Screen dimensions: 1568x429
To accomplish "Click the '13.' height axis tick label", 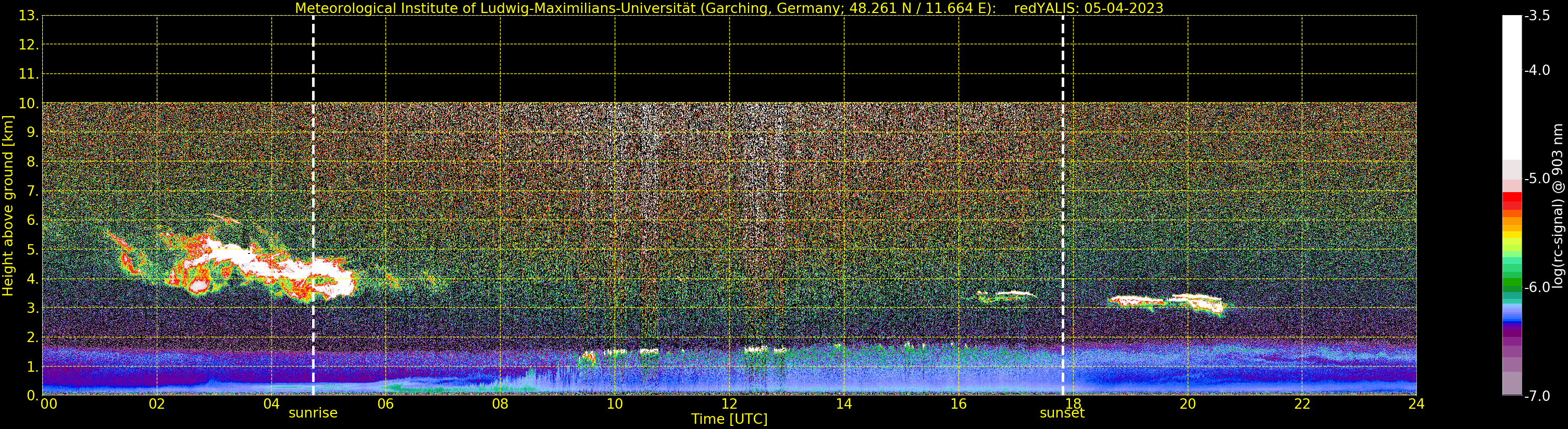I will pyautogui.click(x=29, y=16).
